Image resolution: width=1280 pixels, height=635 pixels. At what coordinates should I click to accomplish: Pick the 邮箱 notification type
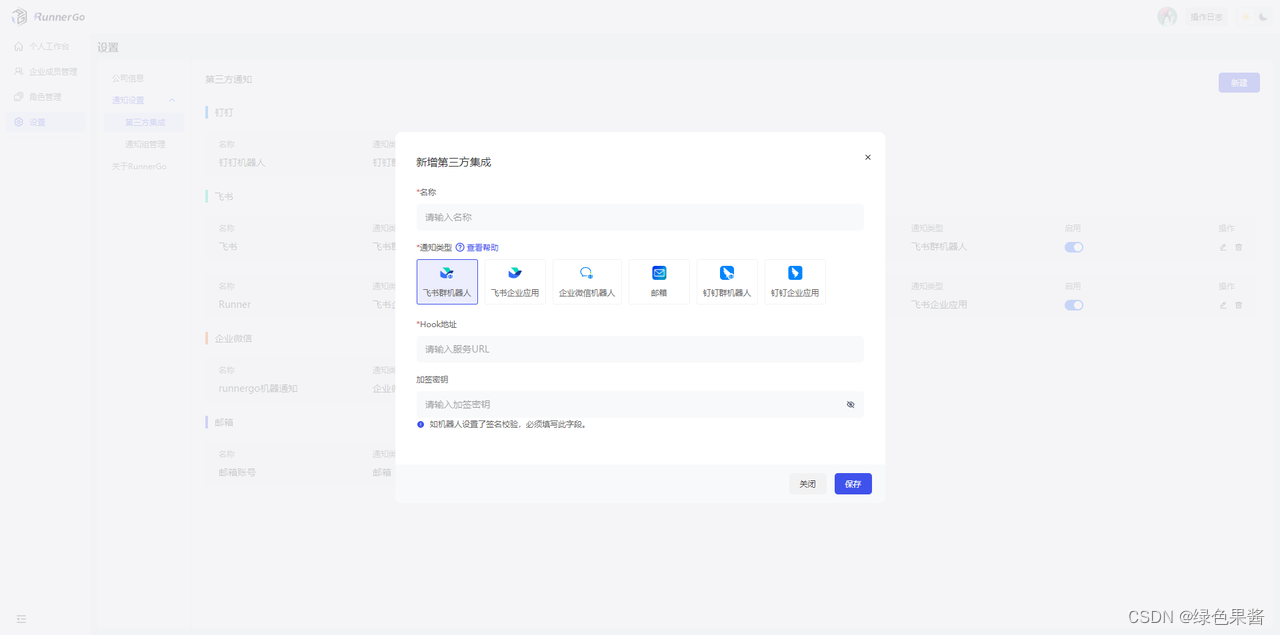(x=659, y=282)
